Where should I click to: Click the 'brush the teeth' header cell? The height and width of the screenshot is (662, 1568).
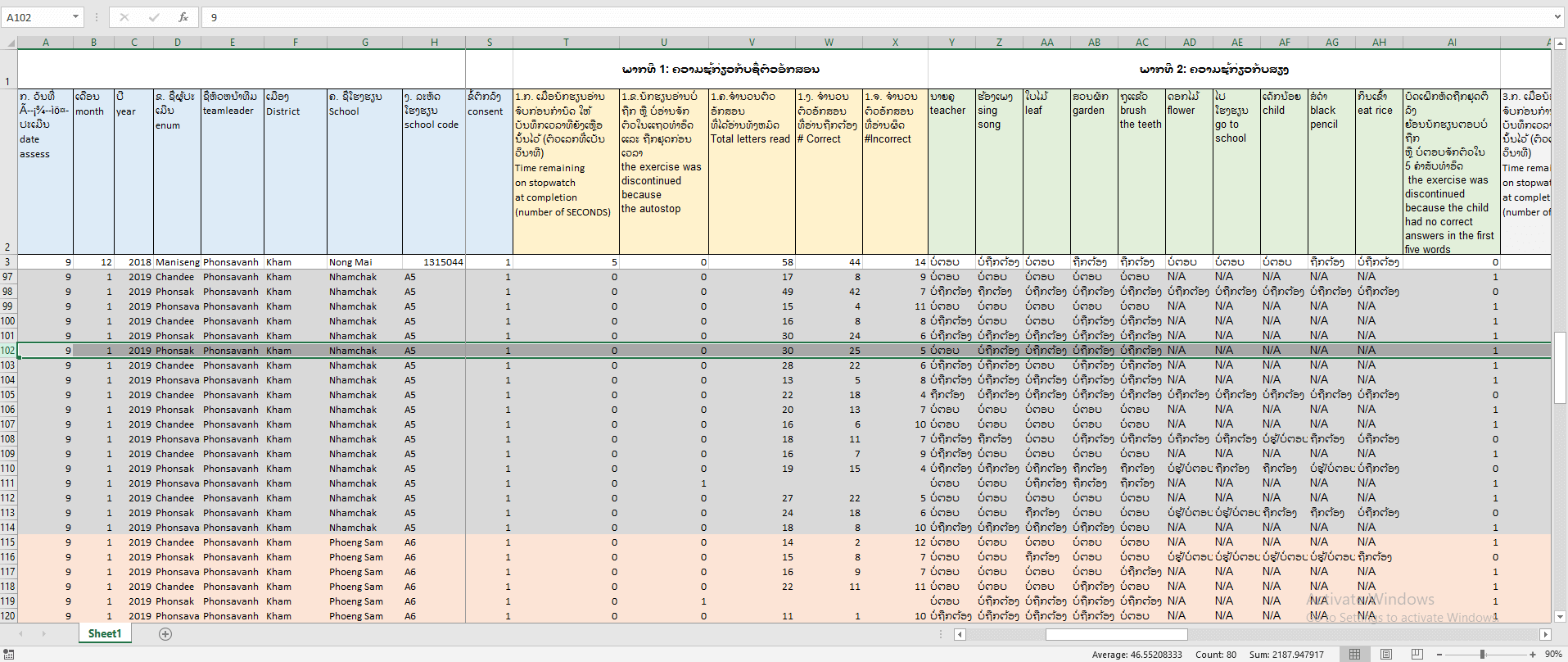pos(1141,171)
